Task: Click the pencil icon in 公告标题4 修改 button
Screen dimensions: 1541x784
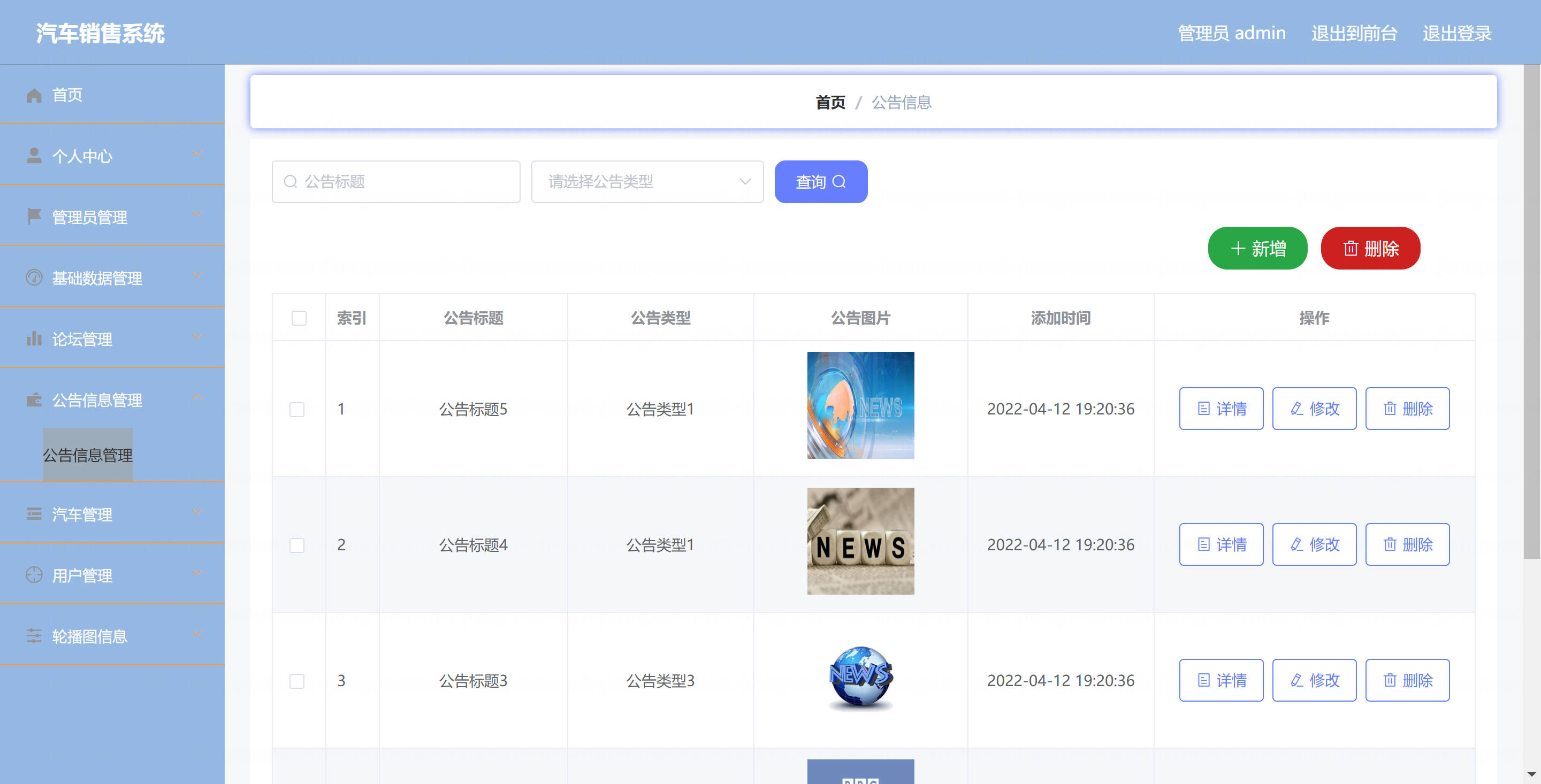Action: [1296, 545]
